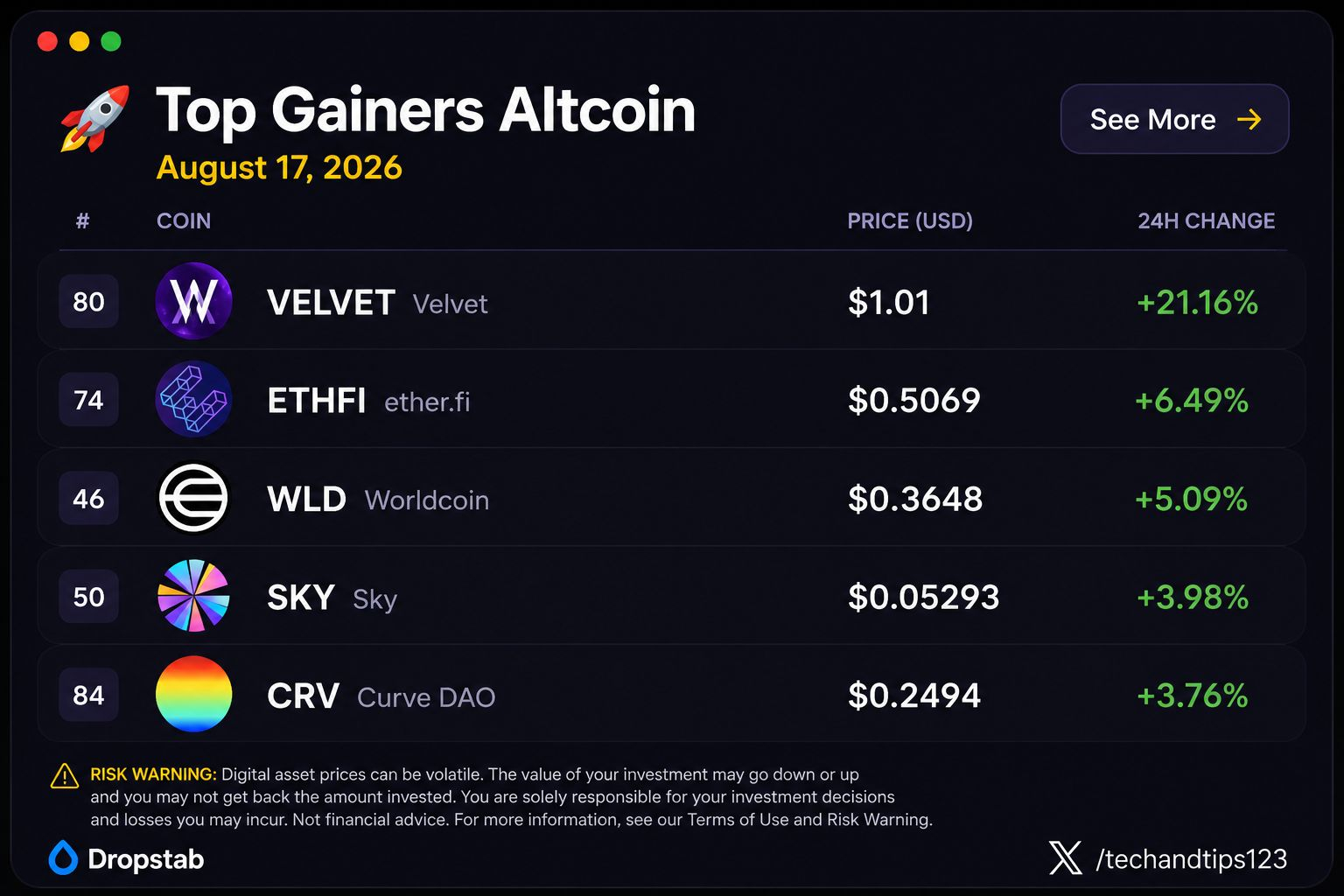Click the Dropstab water drop logo

tap(63, 858)
